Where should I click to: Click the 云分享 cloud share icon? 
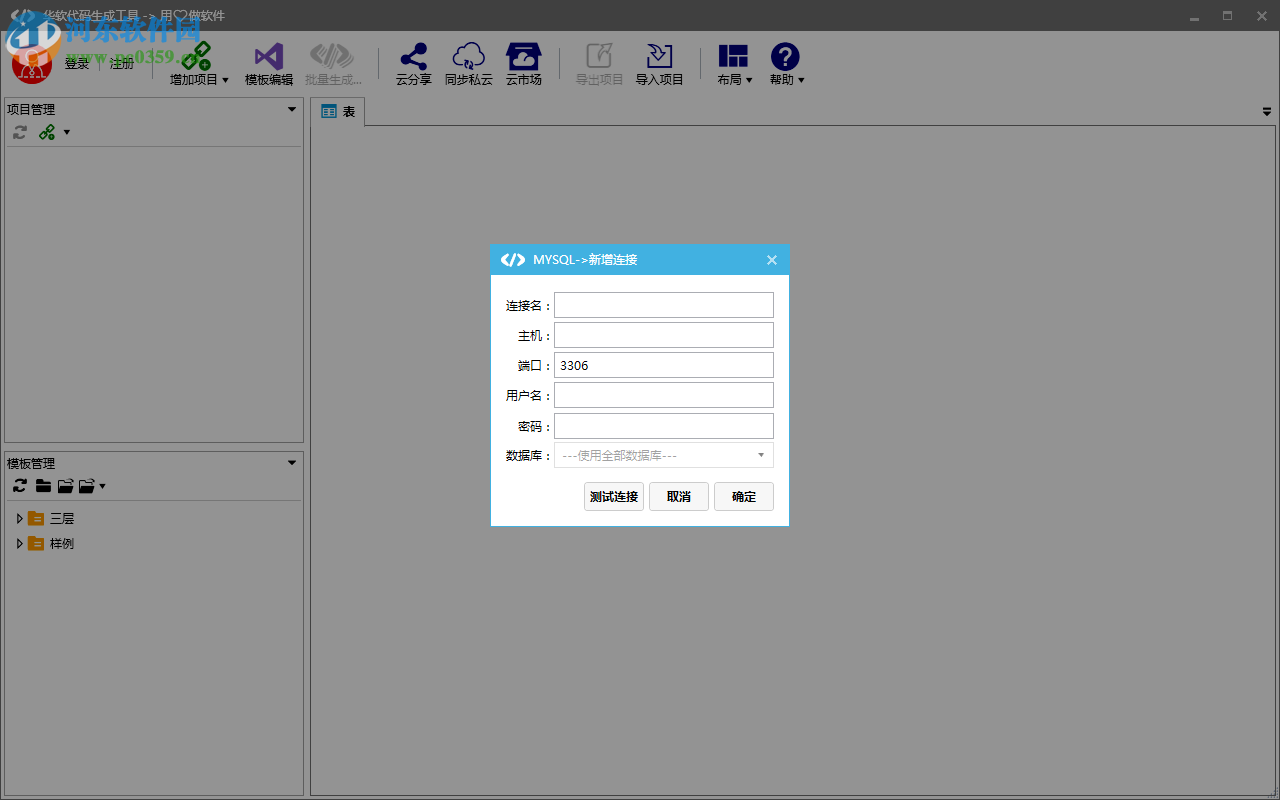click(x=413, y=57)
